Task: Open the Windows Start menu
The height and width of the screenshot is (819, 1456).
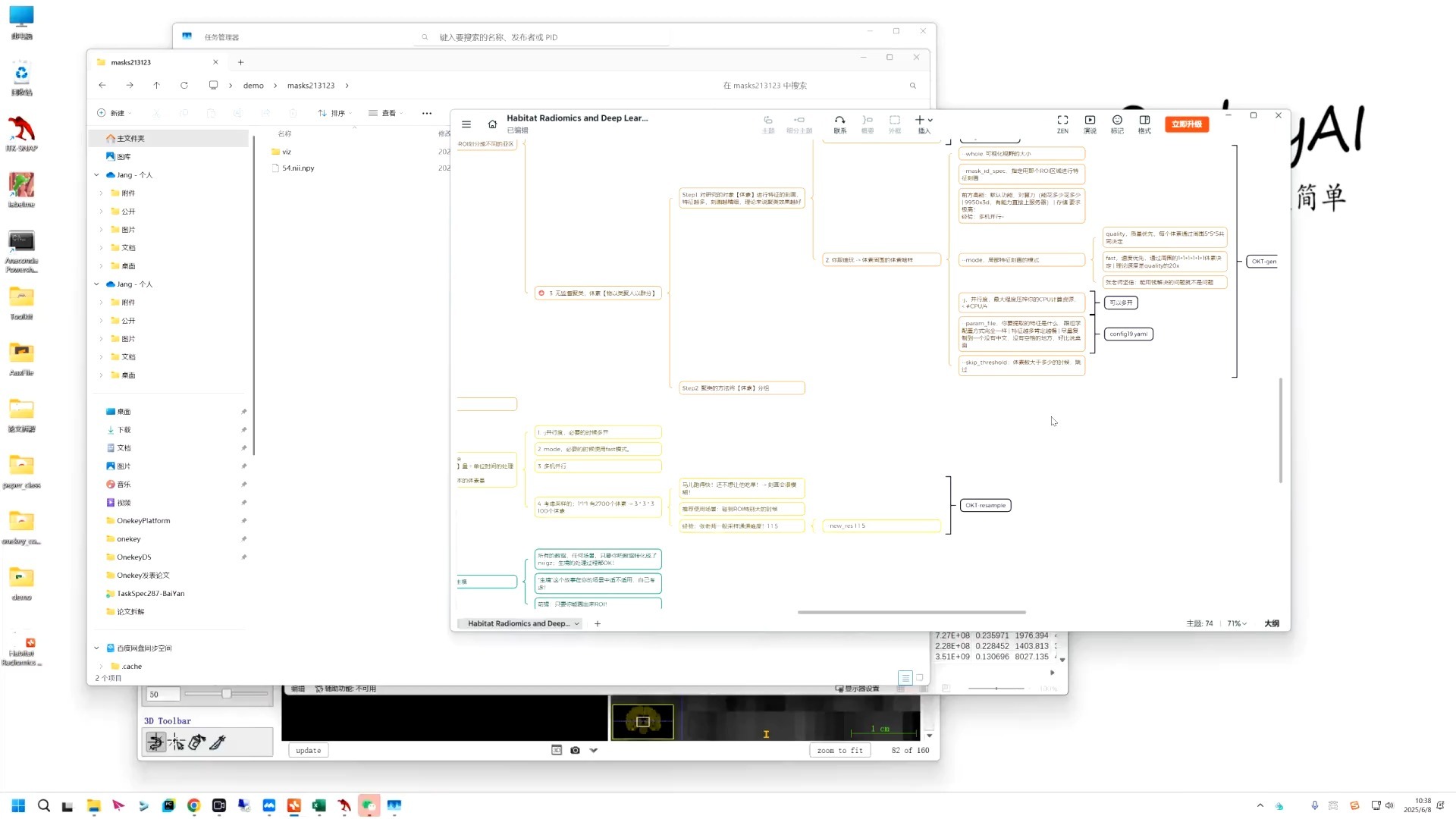Action: (x=18, y=805)
